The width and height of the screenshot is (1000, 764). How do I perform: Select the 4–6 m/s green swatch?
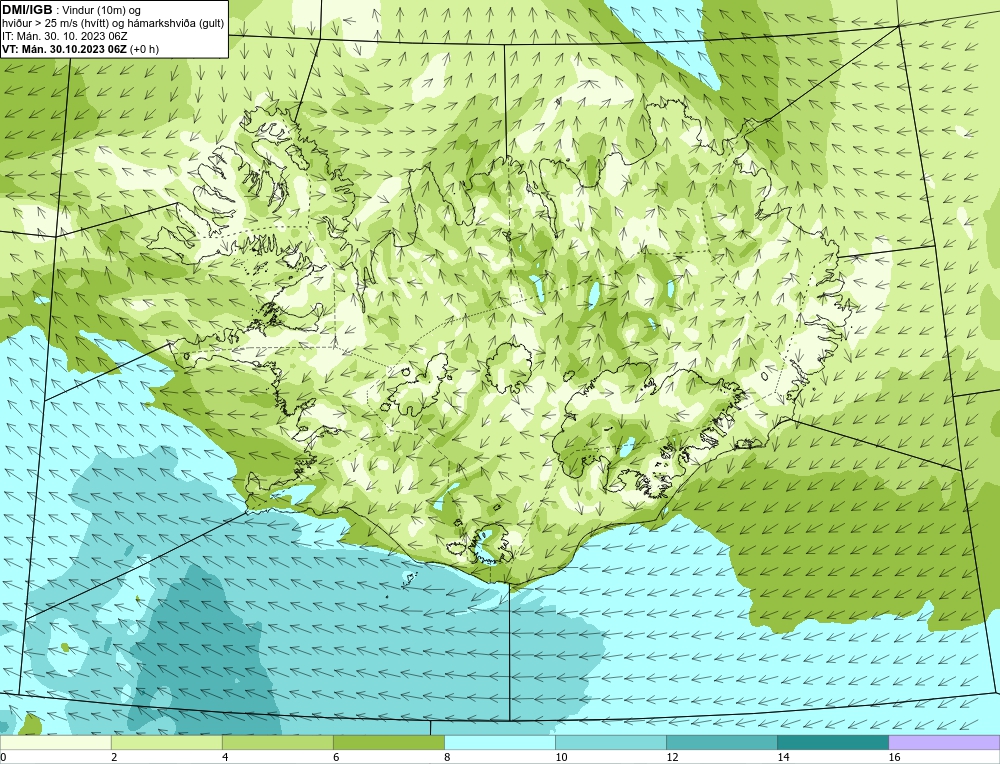[277, 742]
